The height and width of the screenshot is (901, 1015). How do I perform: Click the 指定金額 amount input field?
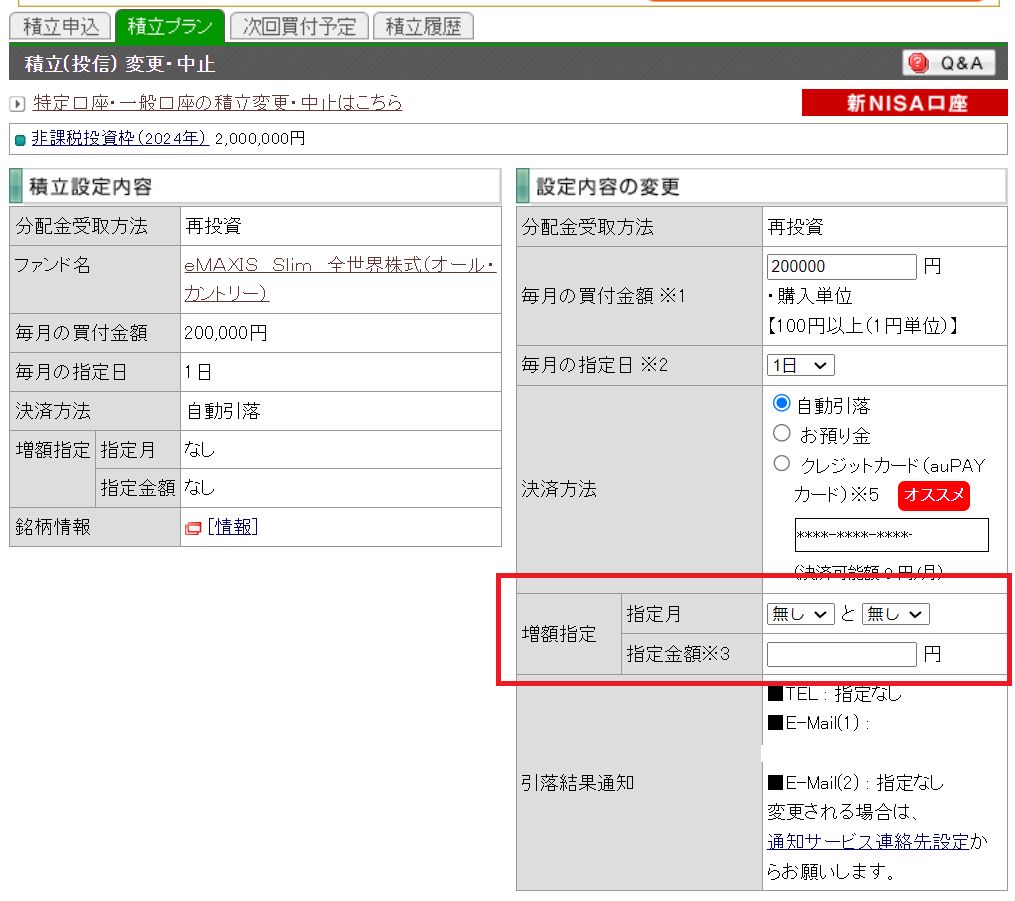(x=841, y=654)
